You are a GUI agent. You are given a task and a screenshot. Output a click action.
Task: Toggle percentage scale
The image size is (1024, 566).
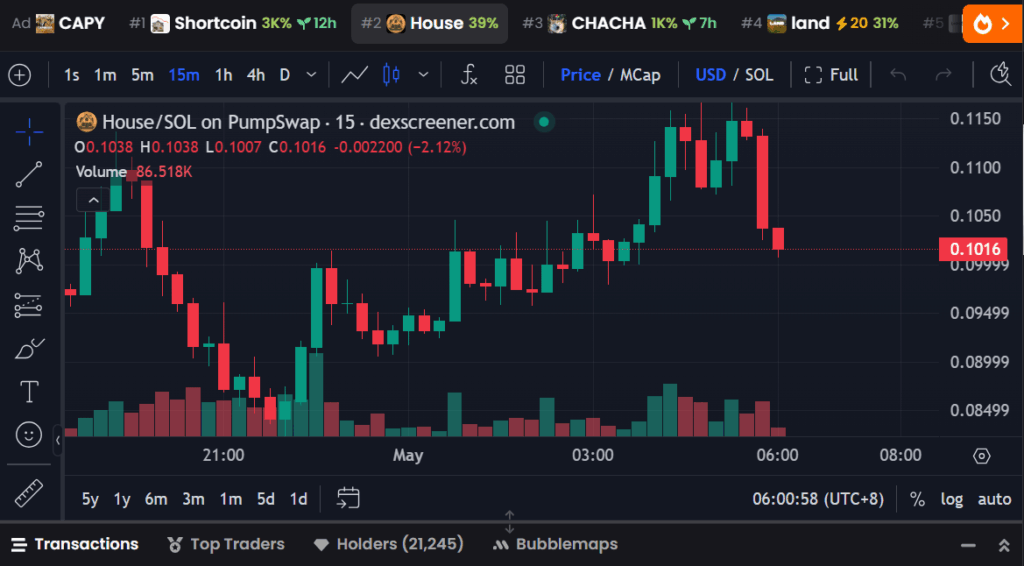(x=918, y=499)
